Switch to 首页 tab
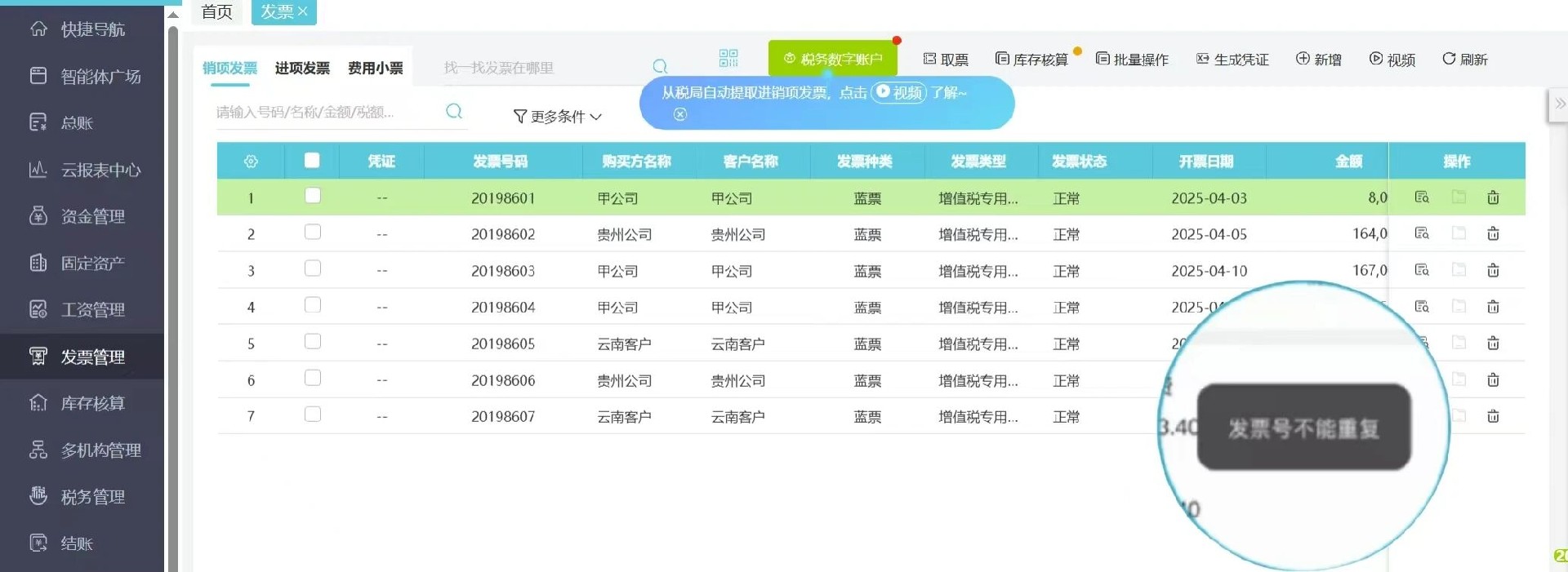Viewport: 1568px width, 572px height. 216,12
